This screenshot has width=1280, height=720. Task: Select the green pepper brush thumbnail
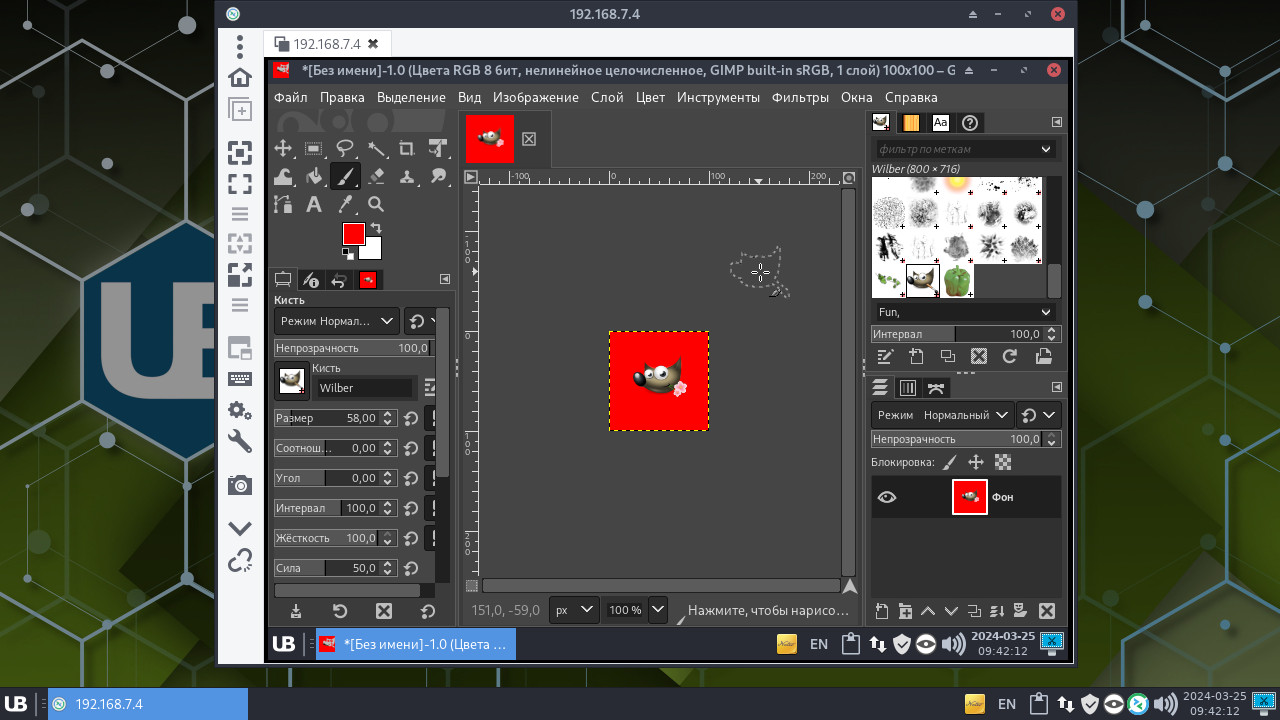pyautogui.click(x=957, y=280)
